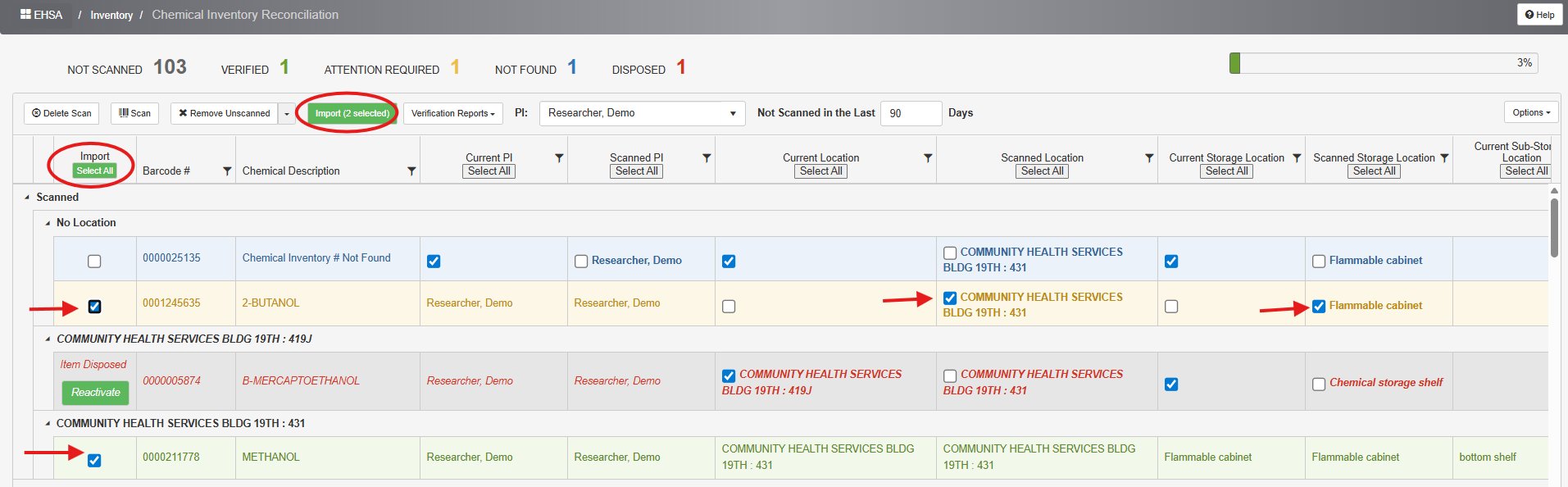Click Chemical Inventory # Not Found text
Viewport: 1568px width, 487px height.
(316, 258)
